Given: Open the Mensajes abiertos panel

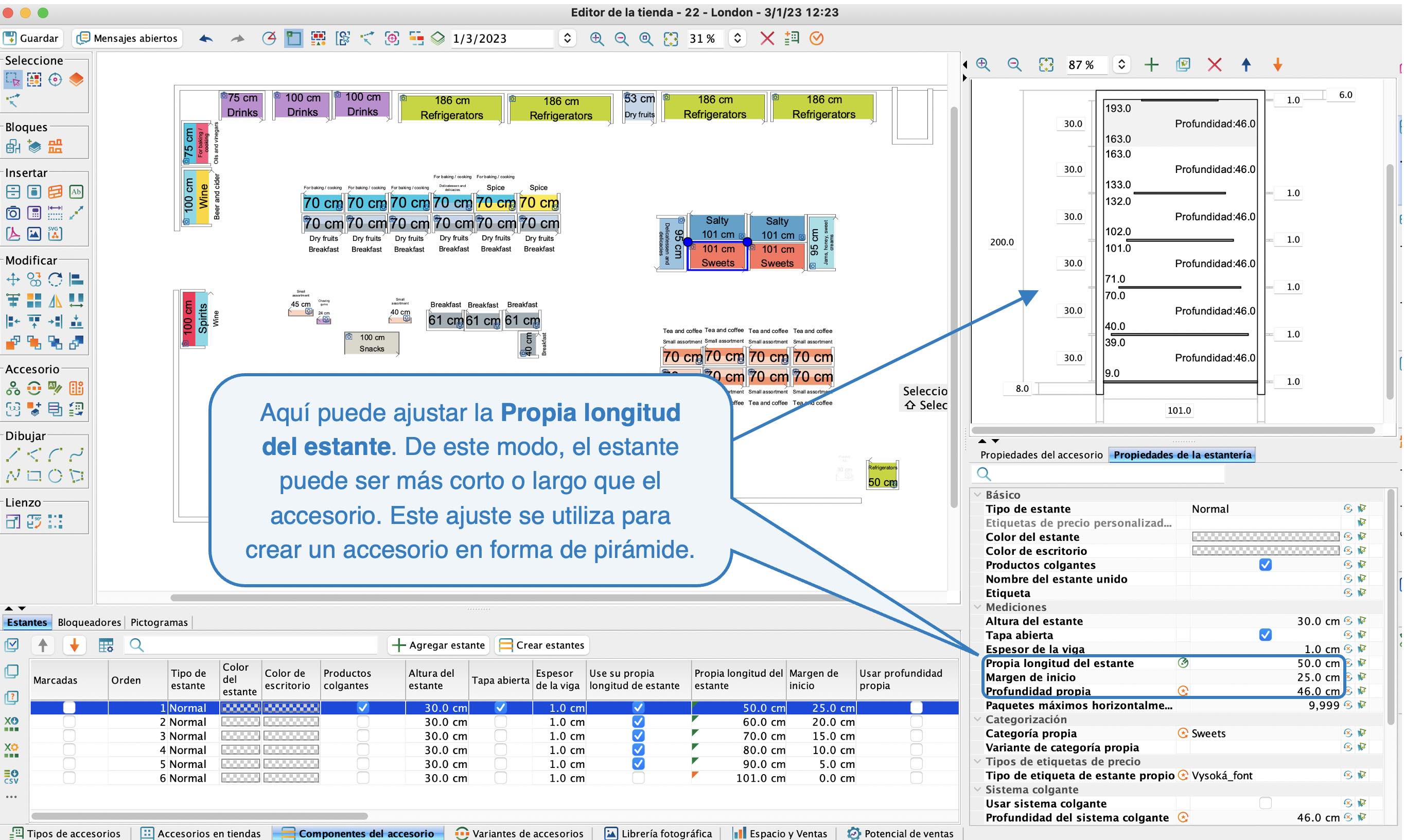Looking at the screenshot, I should (127, 38).
